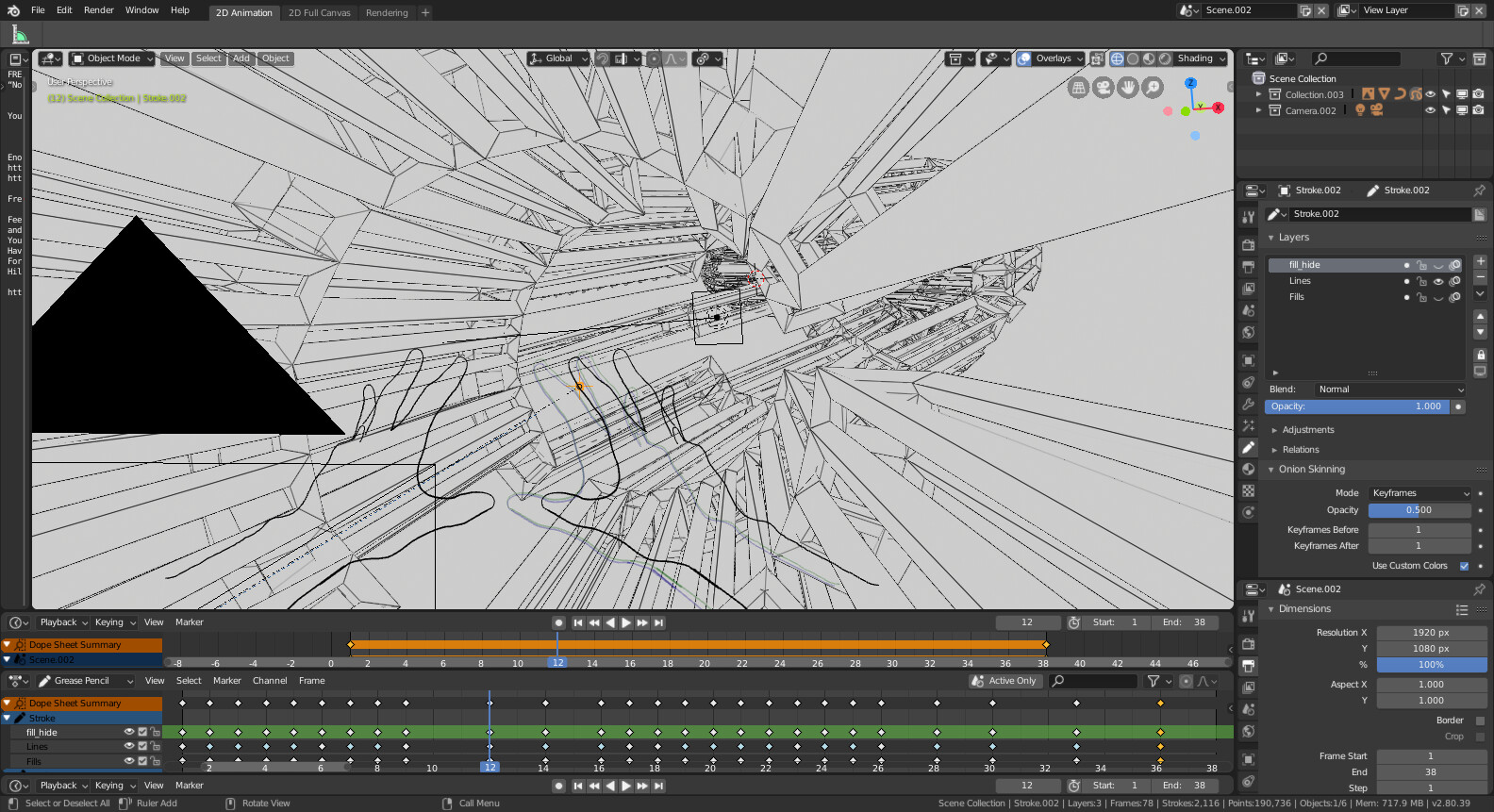
Task: Select rendered shading mode icon
Action: tap(1165, 58)
